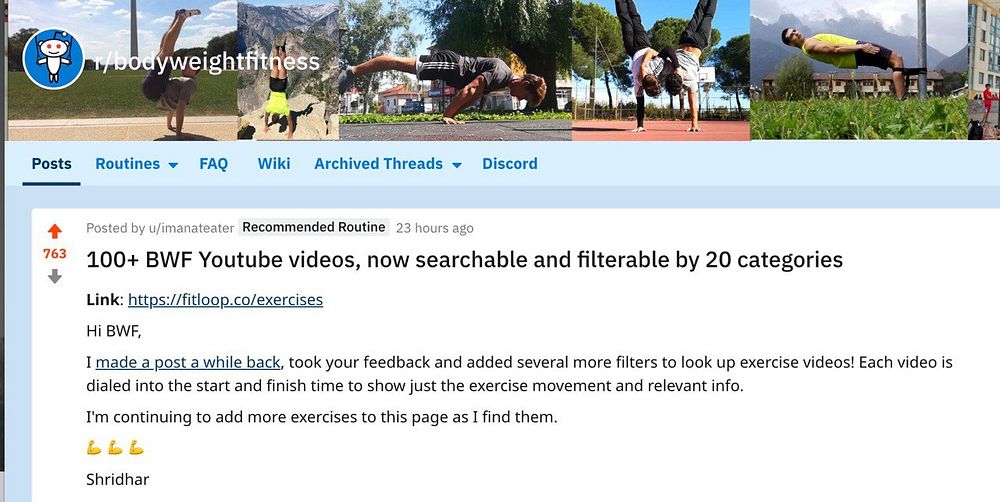Click the planche banner photo

(455, 70)
